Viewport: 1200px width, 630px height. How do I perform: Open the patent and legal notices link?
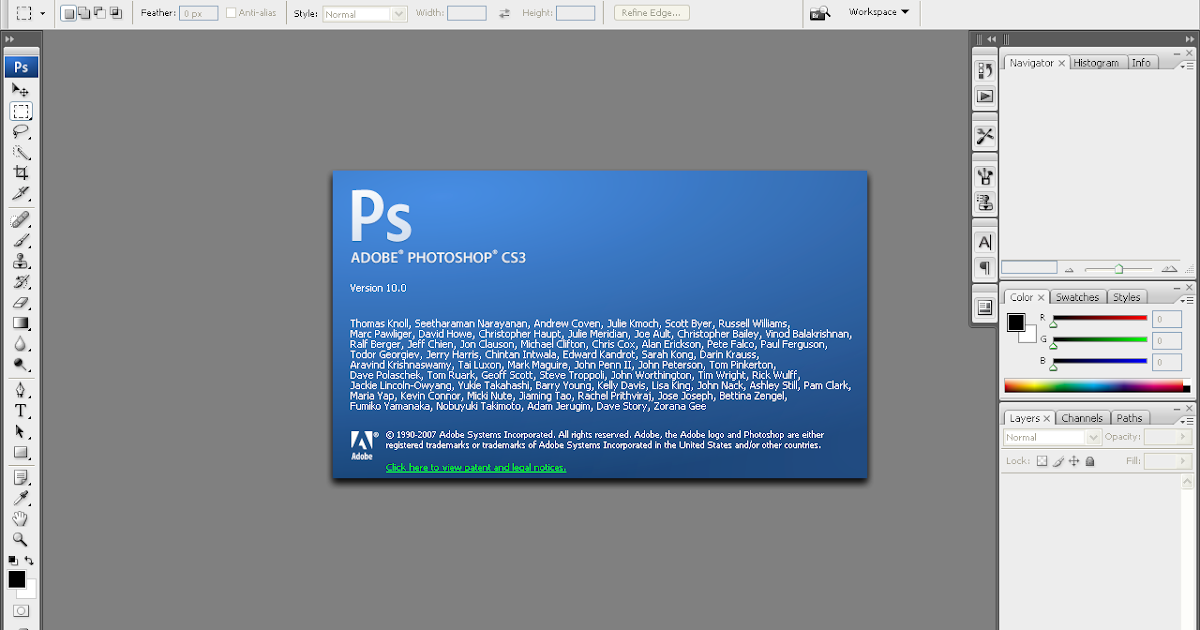coord(476,467)
